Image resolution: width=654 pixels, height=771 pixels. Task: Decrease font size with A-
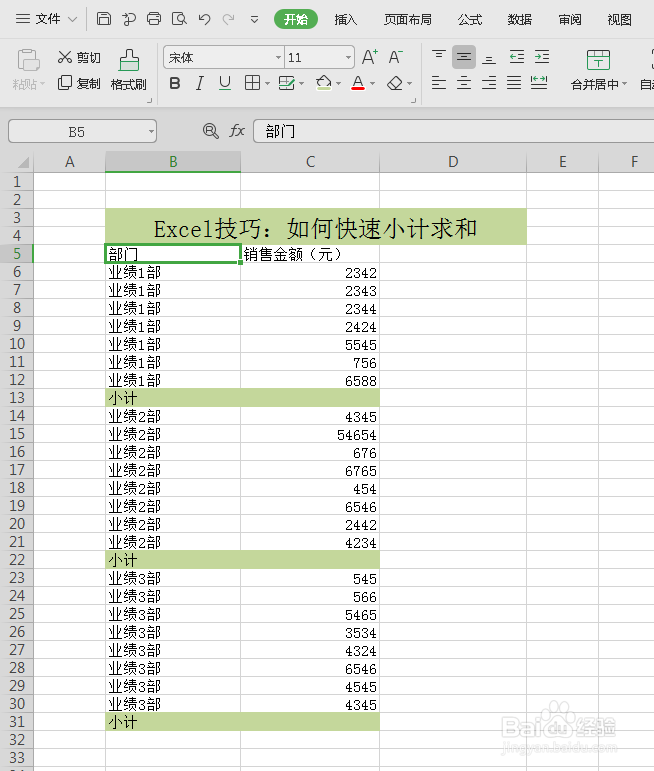point(395,57)
